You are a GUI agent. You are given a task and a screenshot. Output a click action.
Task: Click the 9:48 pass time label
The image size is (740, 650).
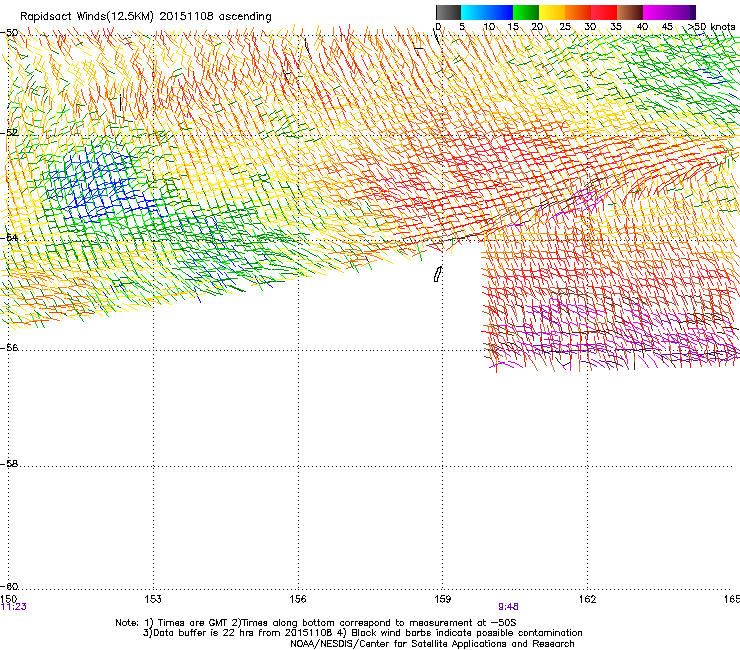[508, 607]
